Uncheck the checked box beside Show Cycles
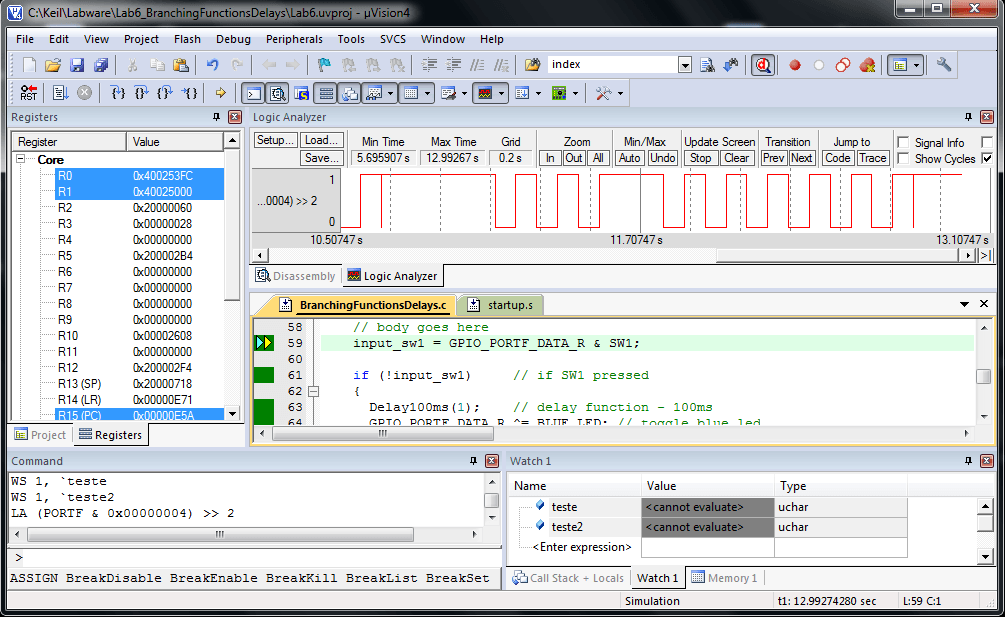Viewport: 1005px width, 617px height. (x=987, y=158)
